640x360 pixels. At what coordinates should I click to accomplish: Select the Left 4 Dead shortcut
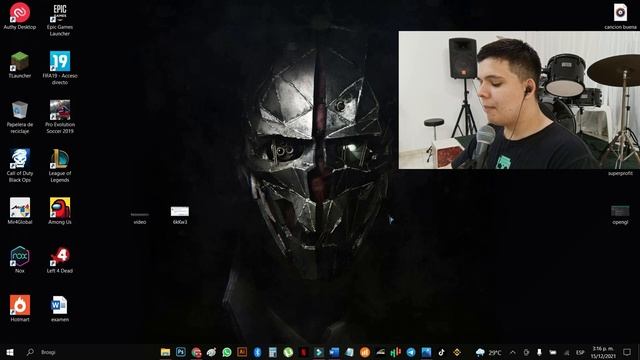[x=60, y=260]
